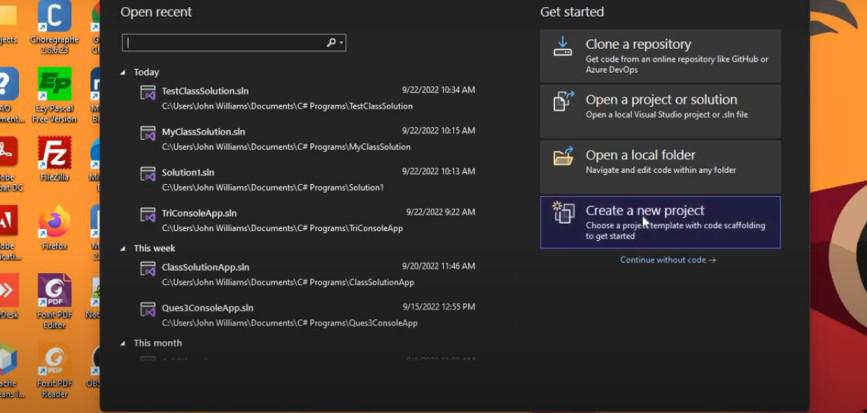Click timestamp 9/22/2022 9:22 AM

[x=441, y=212]
